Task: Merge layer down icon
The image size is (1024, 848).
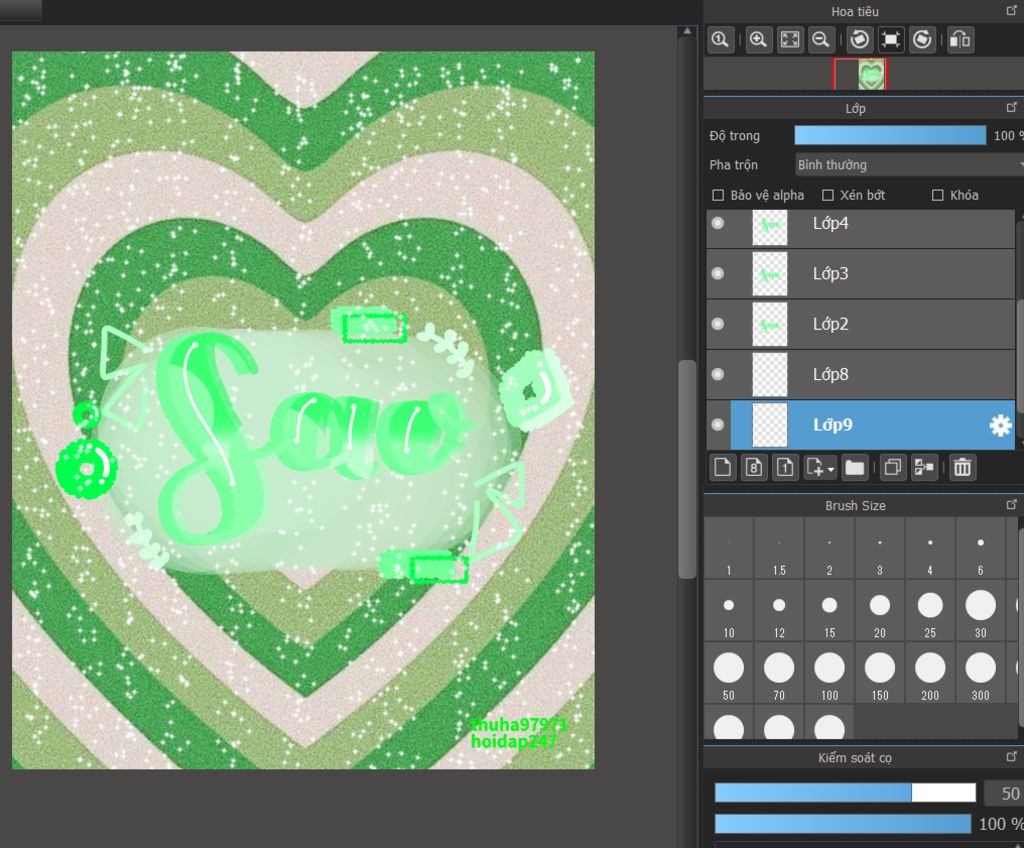Action: point(924,468)
